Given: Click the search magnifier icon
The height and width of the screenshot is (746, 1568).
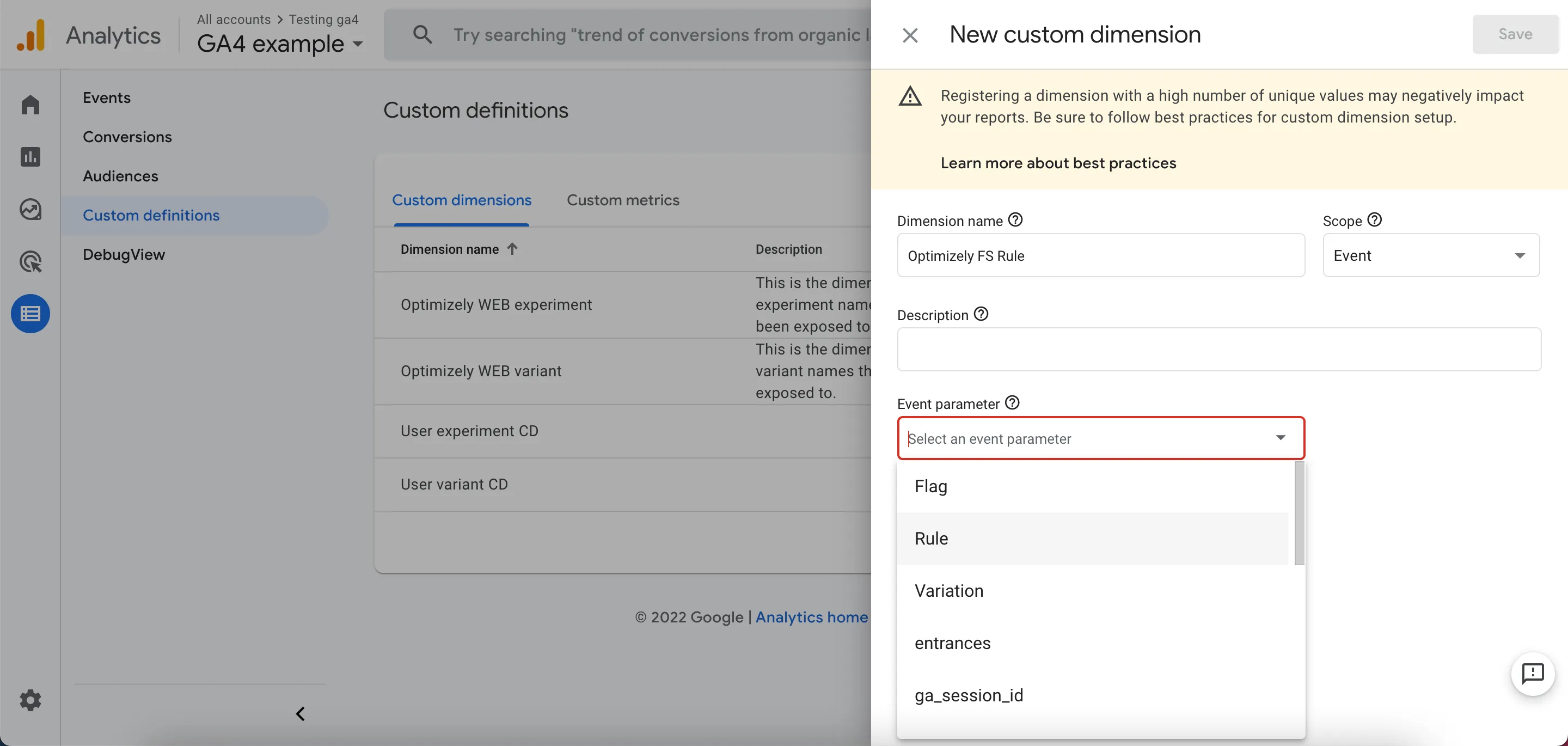Looking at the screenshot, I should click(422, 35).
